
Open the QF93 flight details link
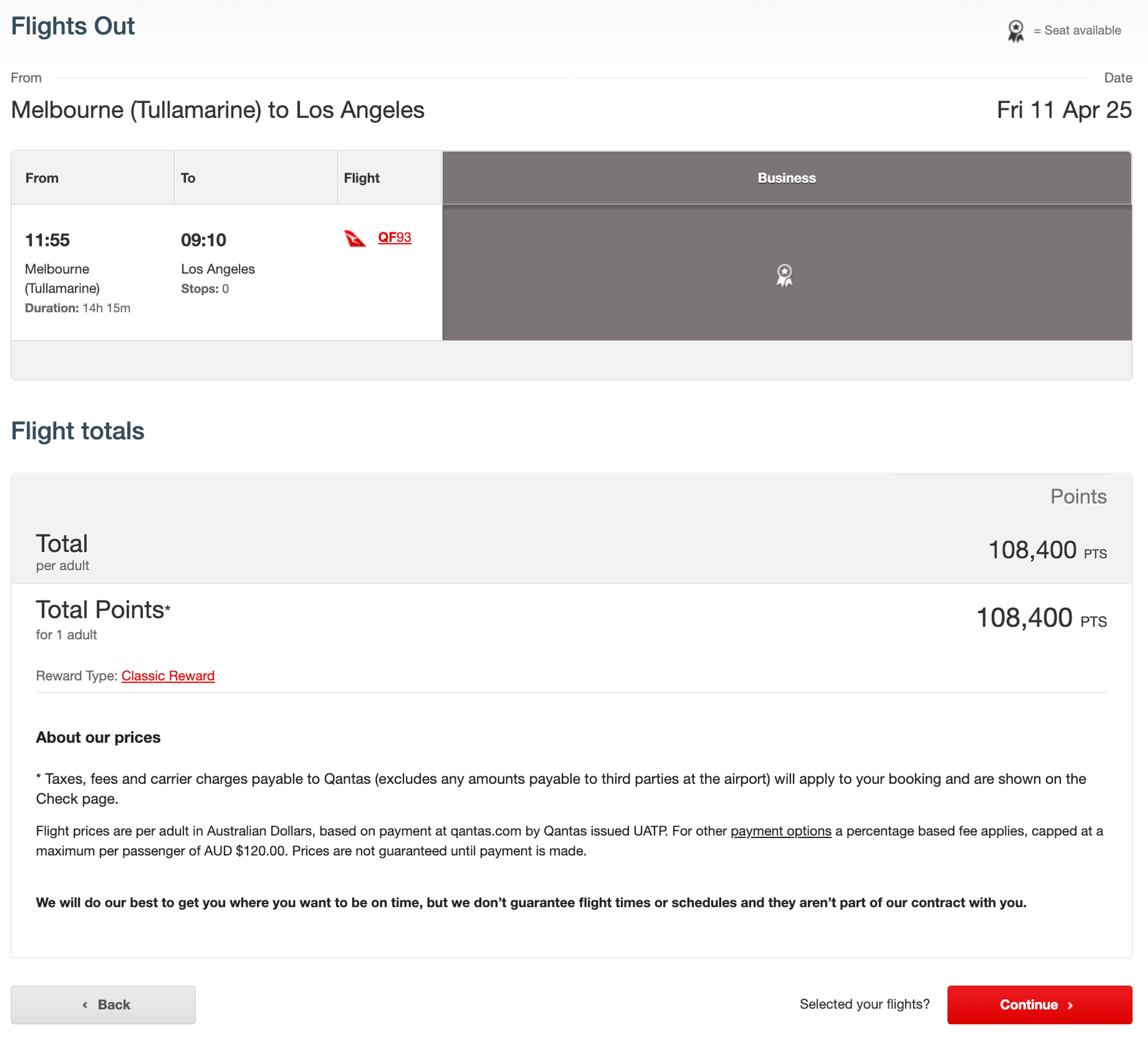pos(394,237)
